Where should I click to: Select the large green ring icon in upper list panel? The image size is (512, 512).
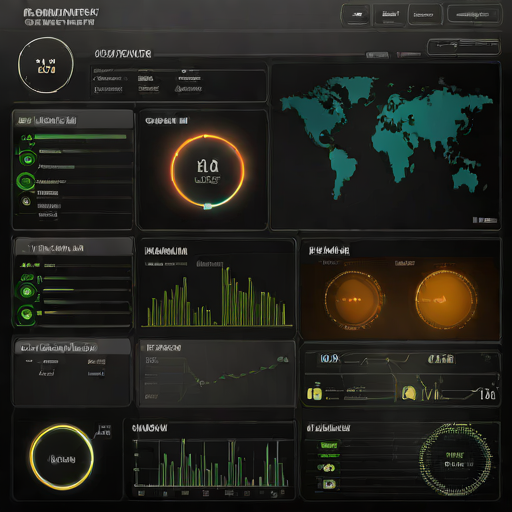coord(25,181)
